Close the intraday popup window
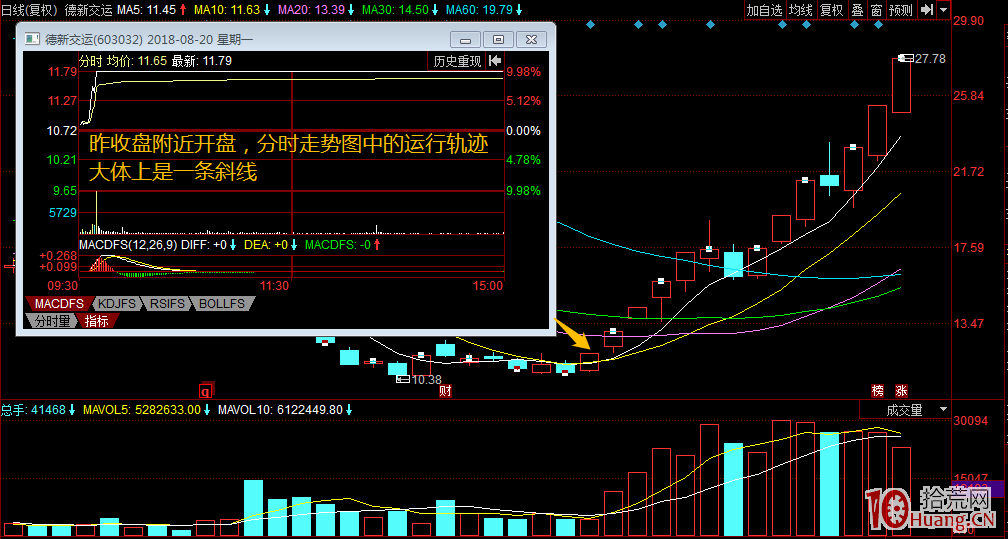Image resolution: width=1008 pixels, height=539 pixels. 531,39
